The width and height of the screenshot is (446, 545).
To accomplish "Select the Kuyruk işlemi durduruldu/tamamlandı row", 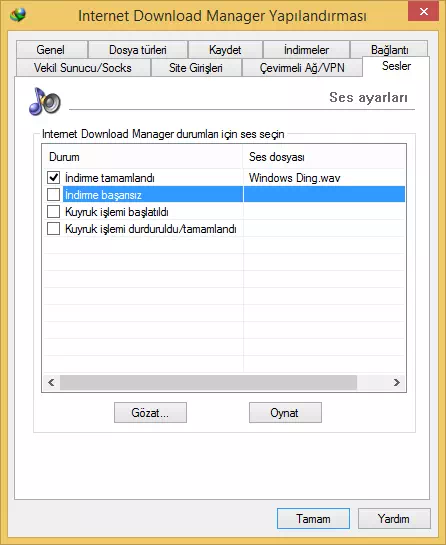I will [224, 228].
